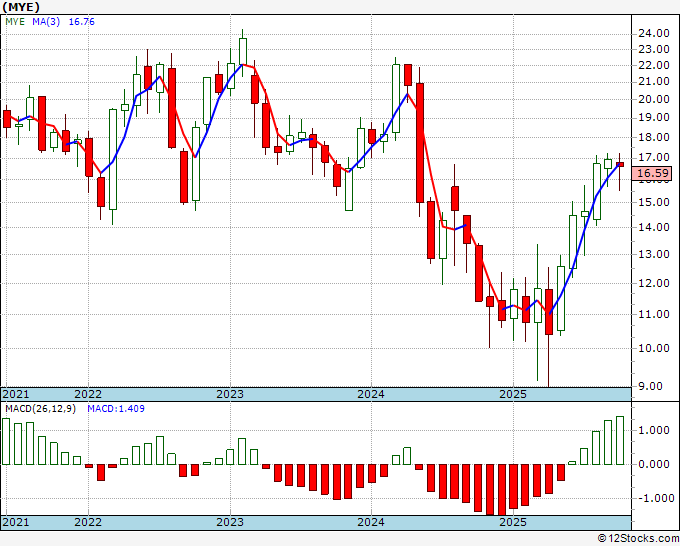Click the 23.00 price axis label
The height and width of the screenshot is (546, 680).
coord(654,49)
